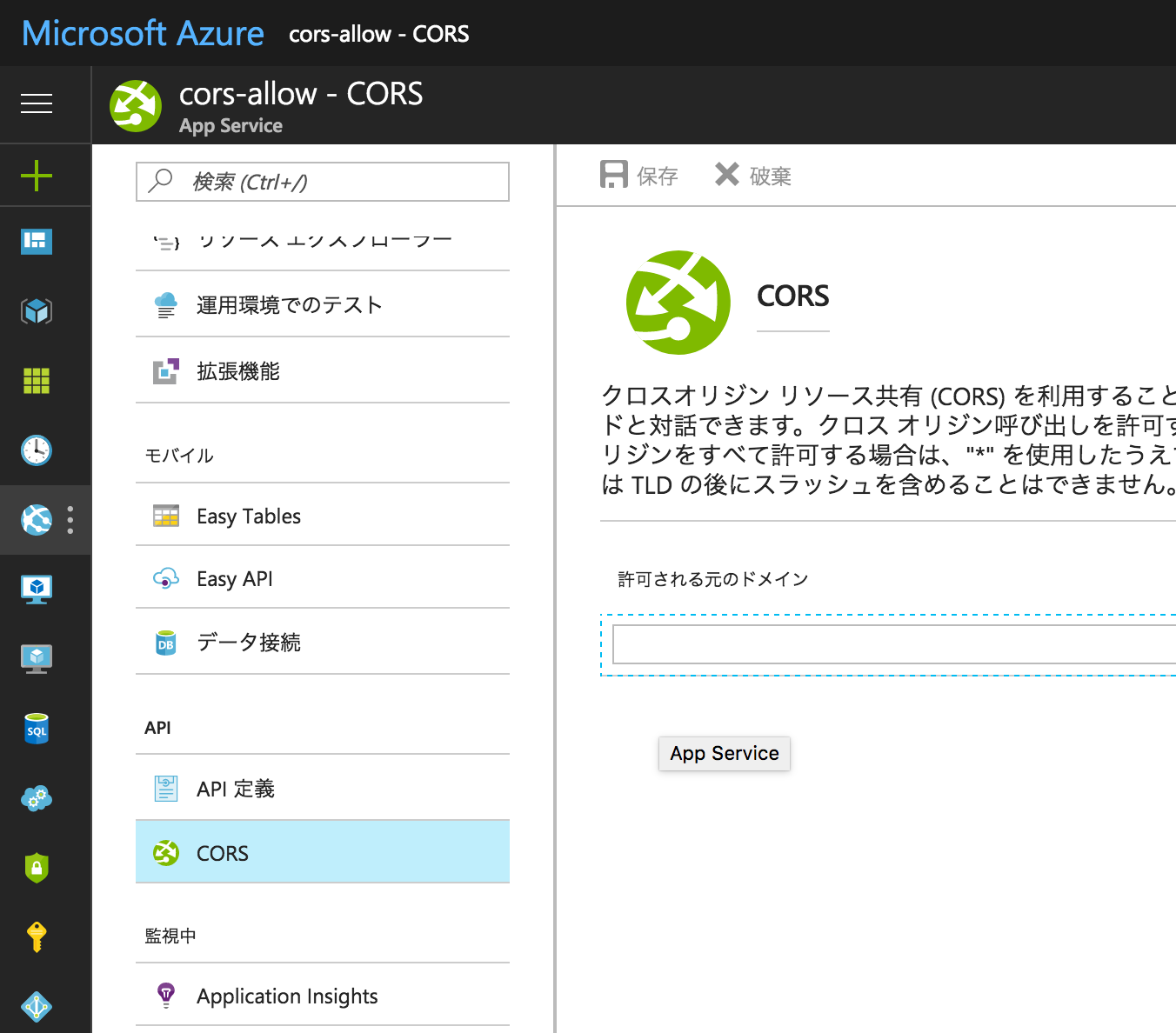Open the Resource groups cube icon
The width and height of the screenshot is (1176, 1033).
(37, 310)
